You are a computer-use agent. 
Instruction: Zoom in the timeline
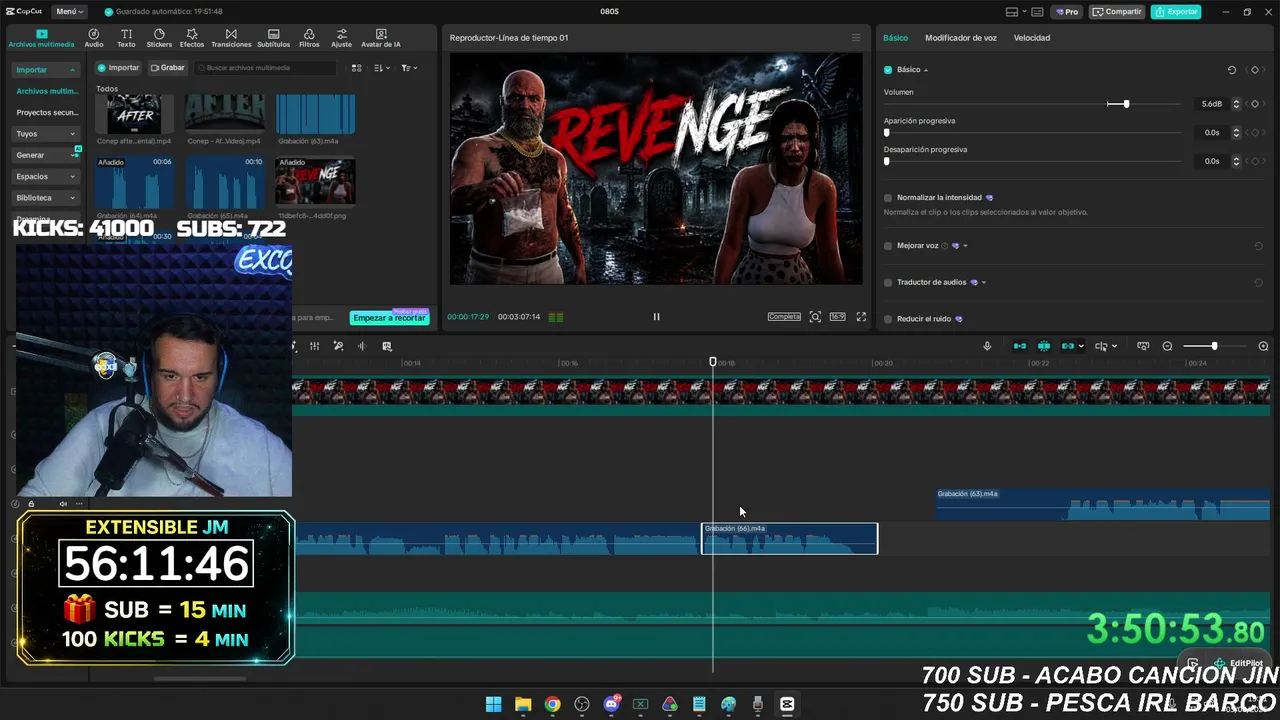1263,346
